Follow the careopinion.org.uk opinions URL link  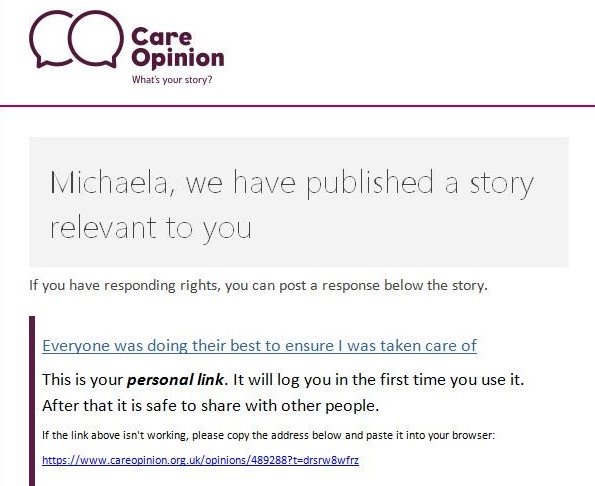pyautogui.click(x=200, y=460)
